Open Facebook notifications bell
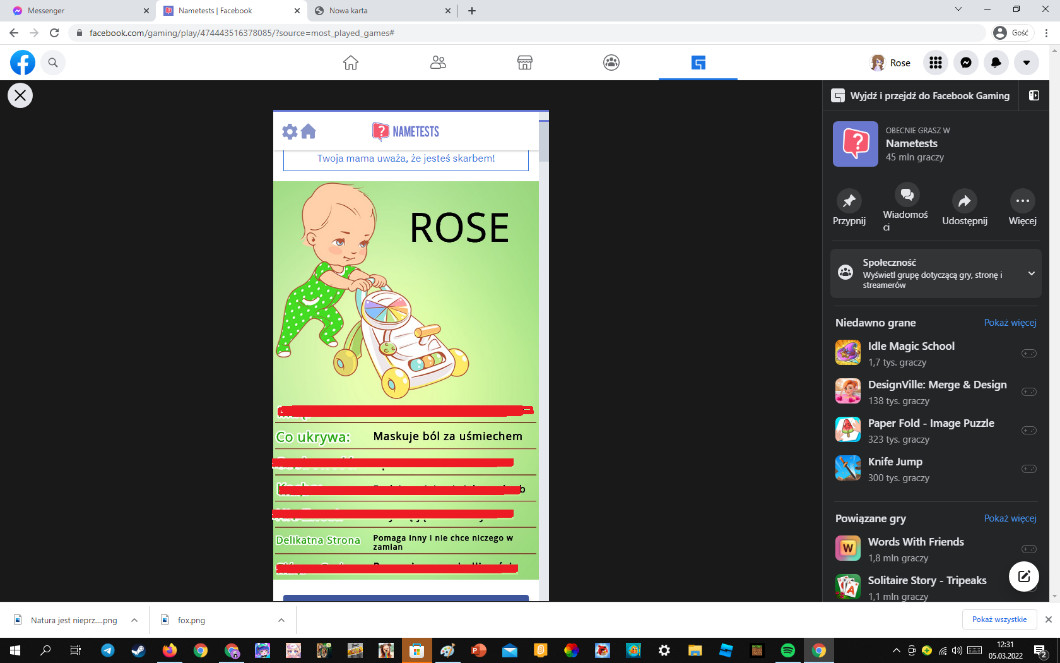The image size is (1060, 663). click(x=996, y=62)
